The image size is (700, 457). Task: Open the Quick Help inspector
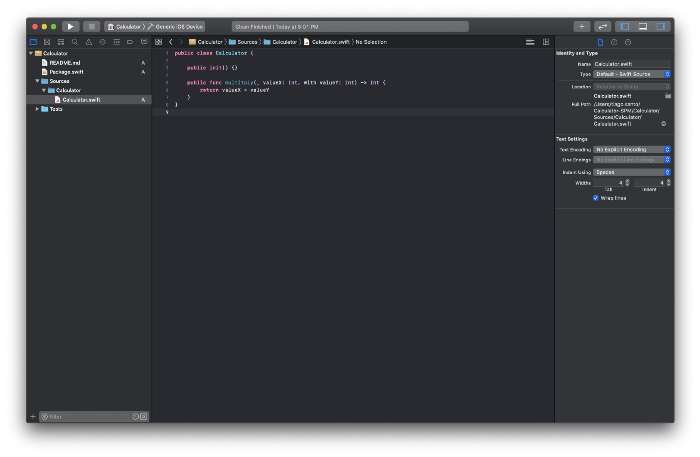[x=628, y=42]
